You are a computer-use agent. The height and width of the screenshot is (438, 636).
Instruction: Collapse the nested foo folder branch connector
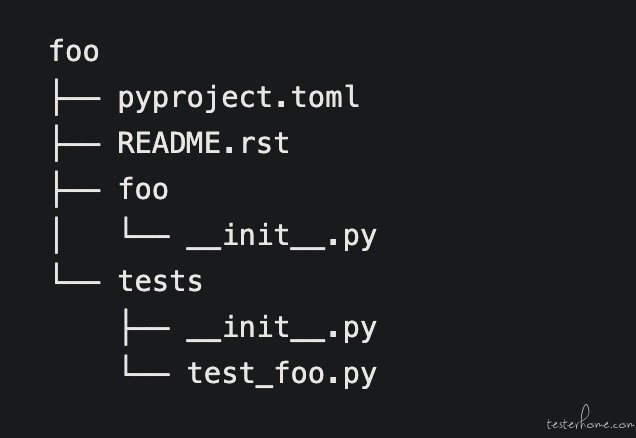[x=75, y=189]
